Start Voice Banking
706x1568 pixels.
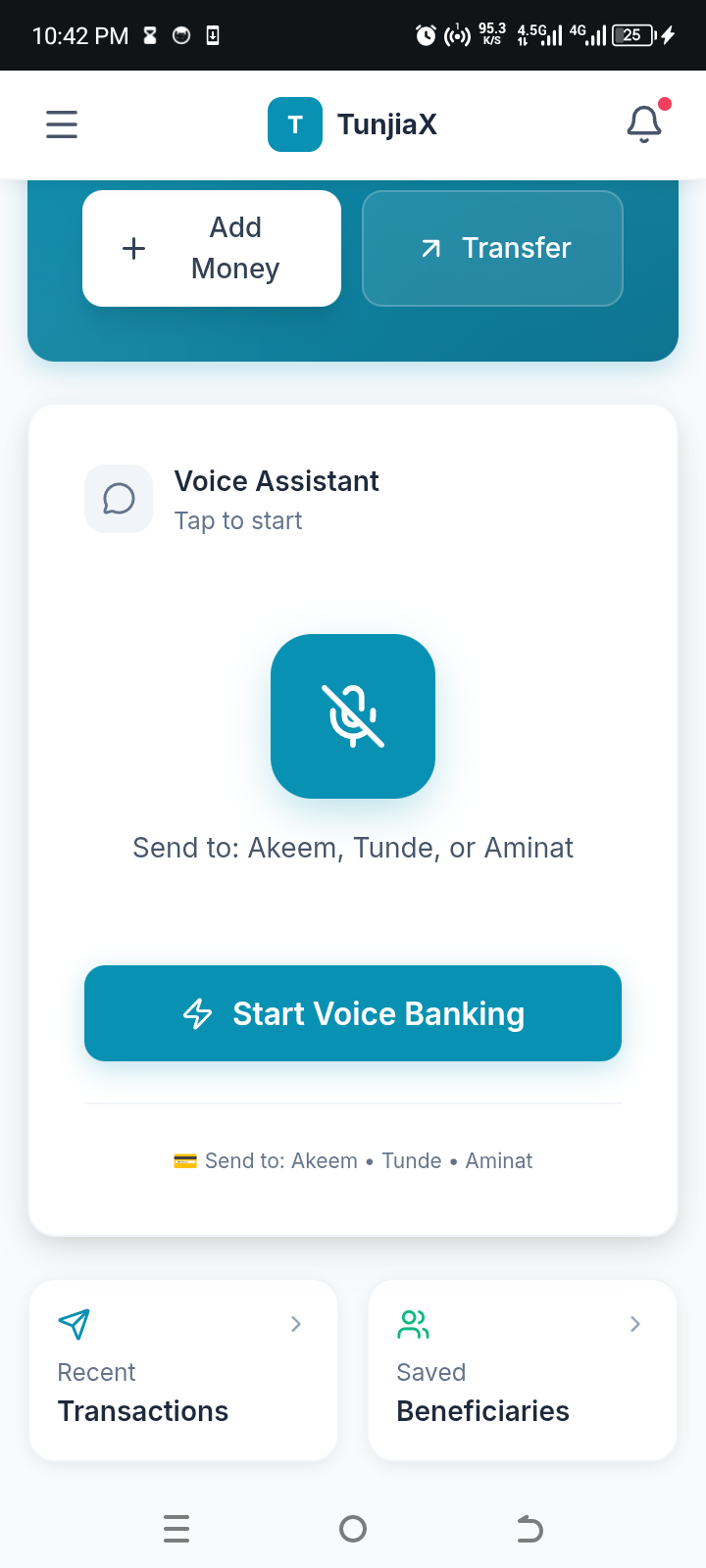pos(353,1013)
